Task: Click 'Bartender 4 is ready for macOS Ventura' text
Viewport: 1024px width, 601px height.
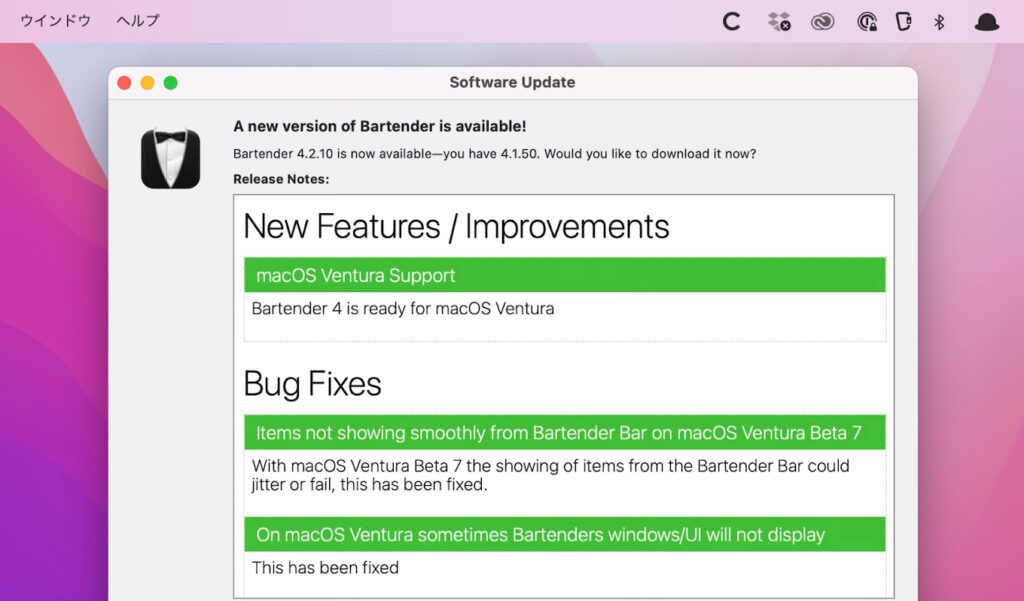Action: pyautogui.click(x=403, y=308)
